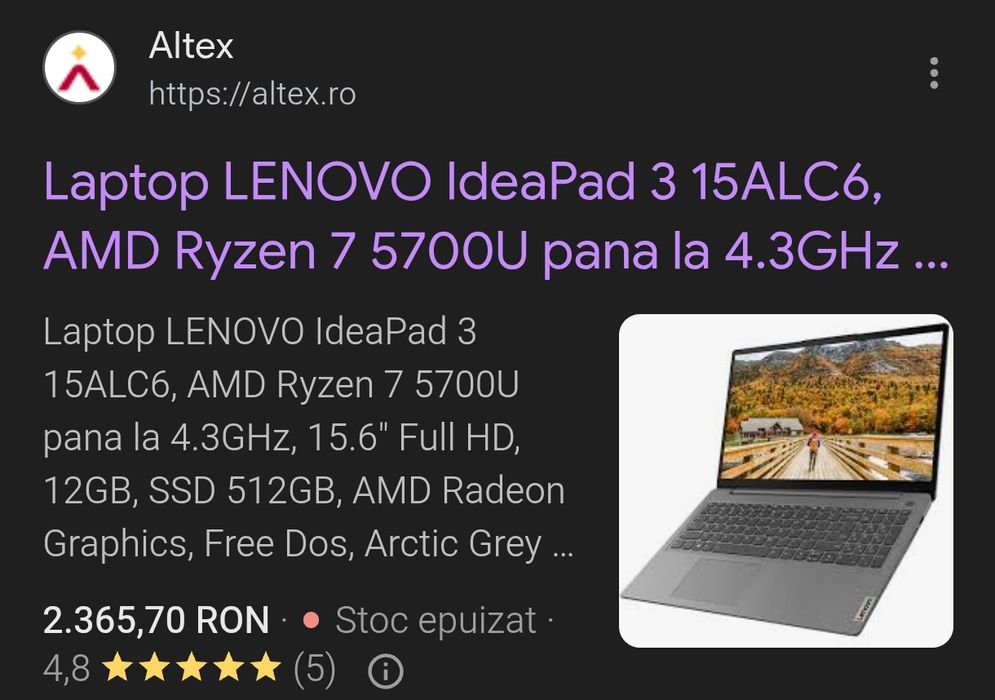The width and height of the screenshot is (995, 700).
Task: Click the (5) review count
Action: pos(314,669)
